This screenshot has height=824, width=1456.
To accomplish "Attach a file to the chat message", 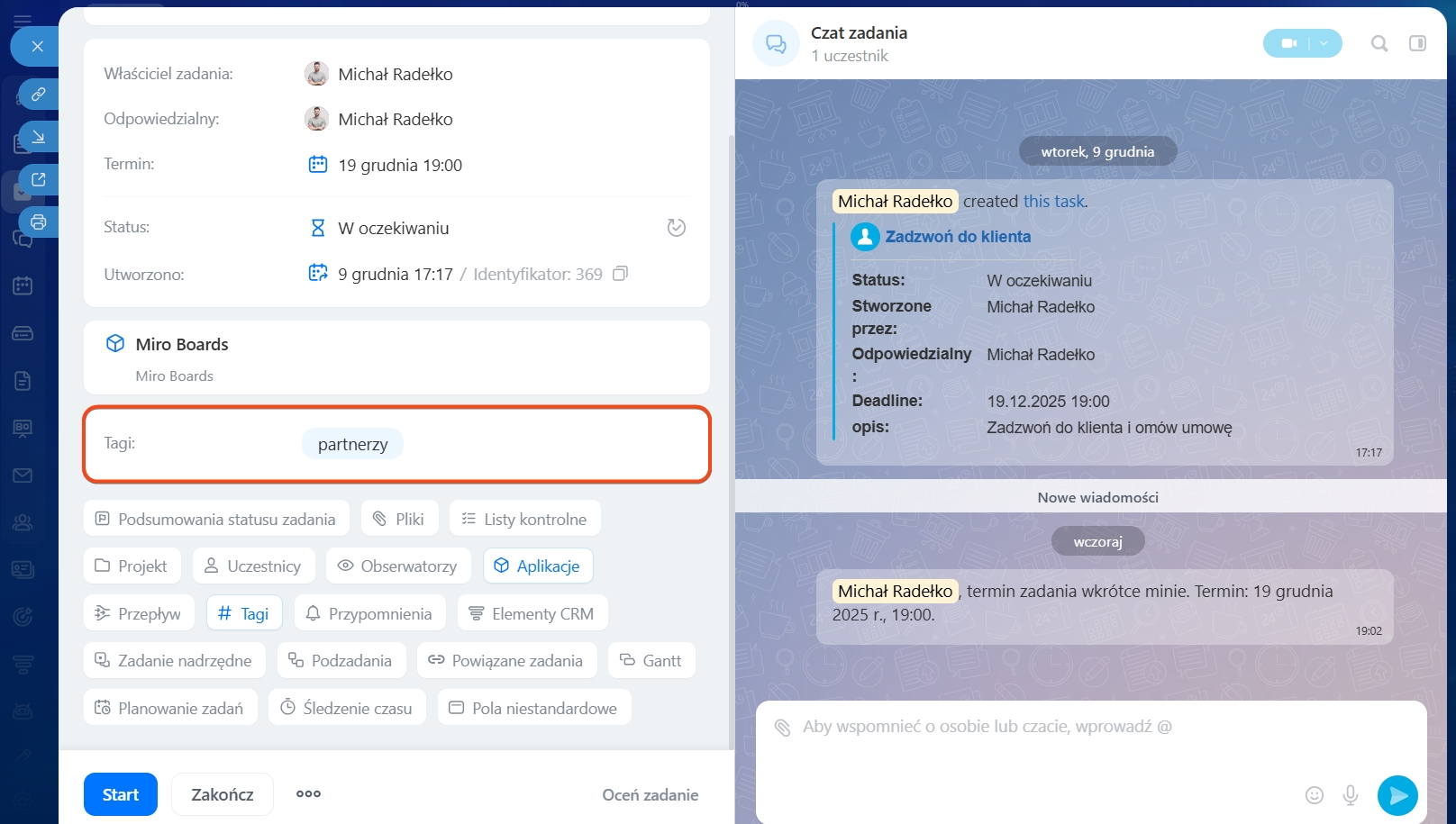I will [x=782, y=727].
